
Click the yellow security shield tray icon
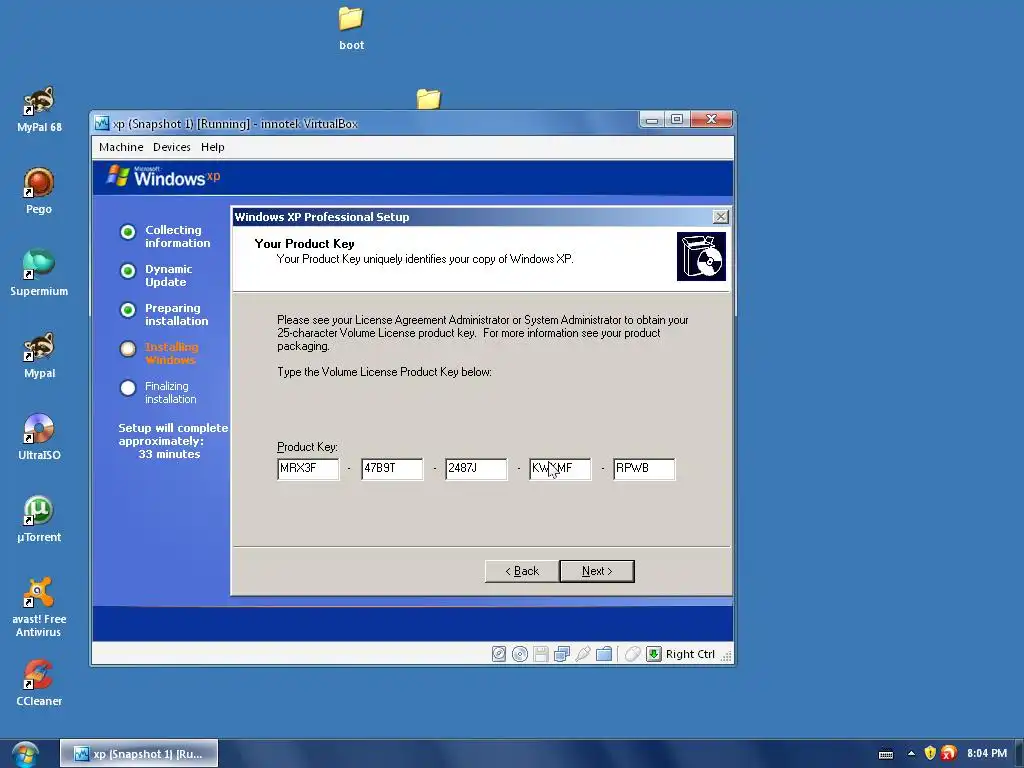[x=930, y=754]
